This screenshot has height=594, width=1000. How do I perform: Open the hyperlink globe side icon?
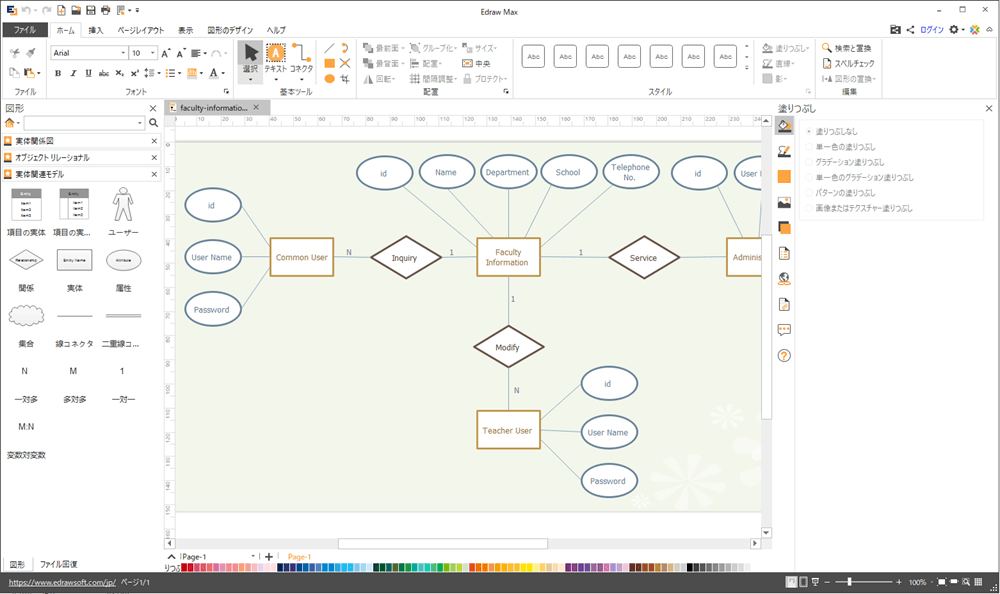tap(784, 279)
